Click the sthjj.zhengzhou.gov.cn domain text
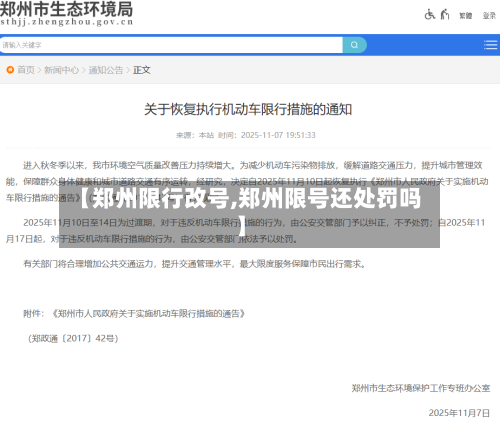The width and height of the screenshot is (500, 429). pyautogui.click(x=67, y=22)
